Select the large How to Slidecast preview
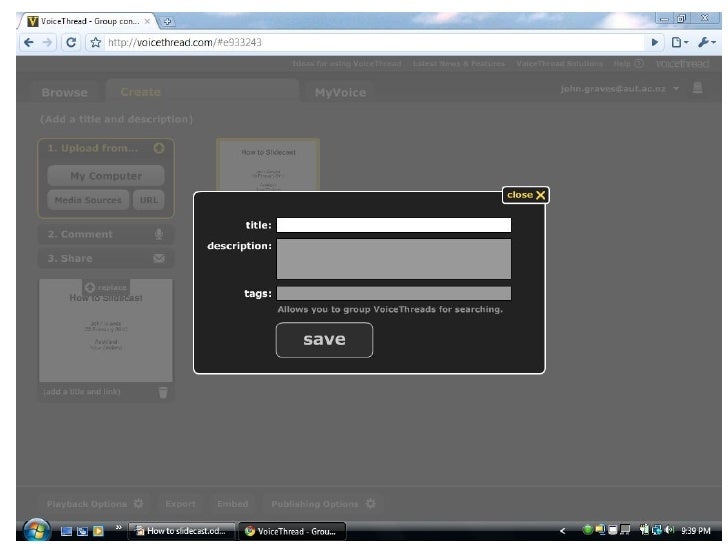 (106, 331)
